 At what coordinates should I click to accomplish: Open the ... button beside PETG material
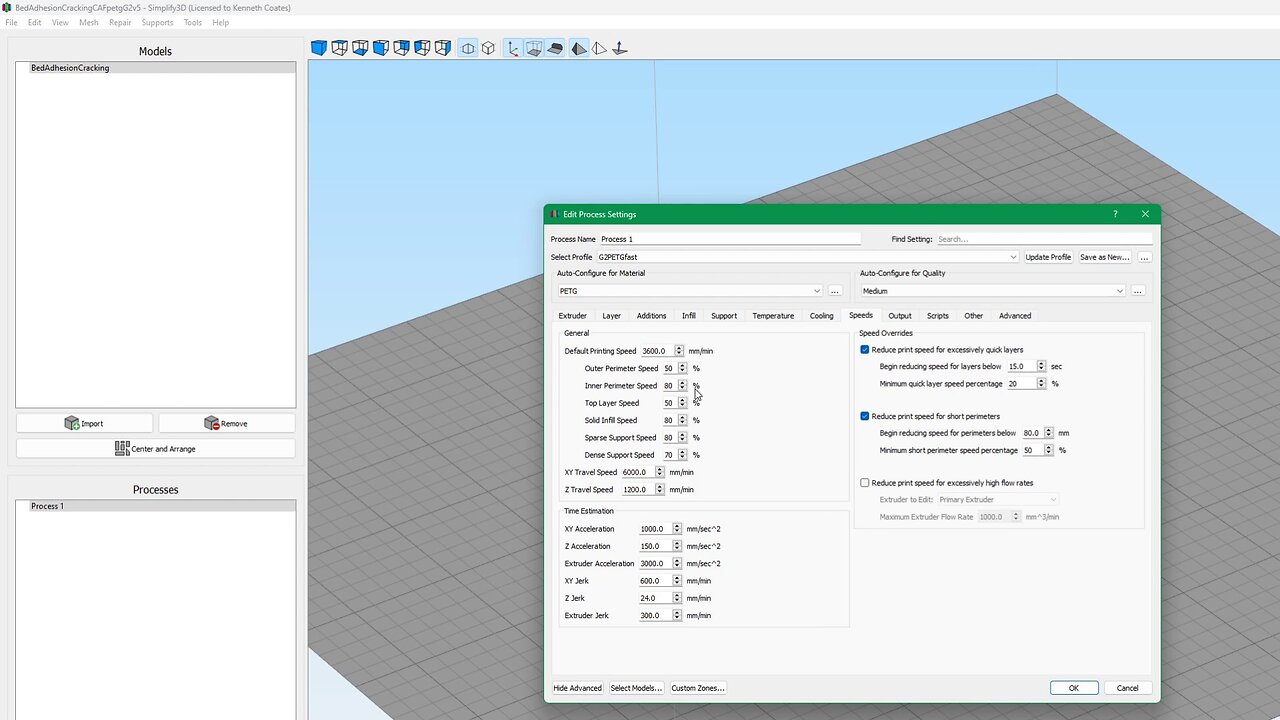pos(835,291)
